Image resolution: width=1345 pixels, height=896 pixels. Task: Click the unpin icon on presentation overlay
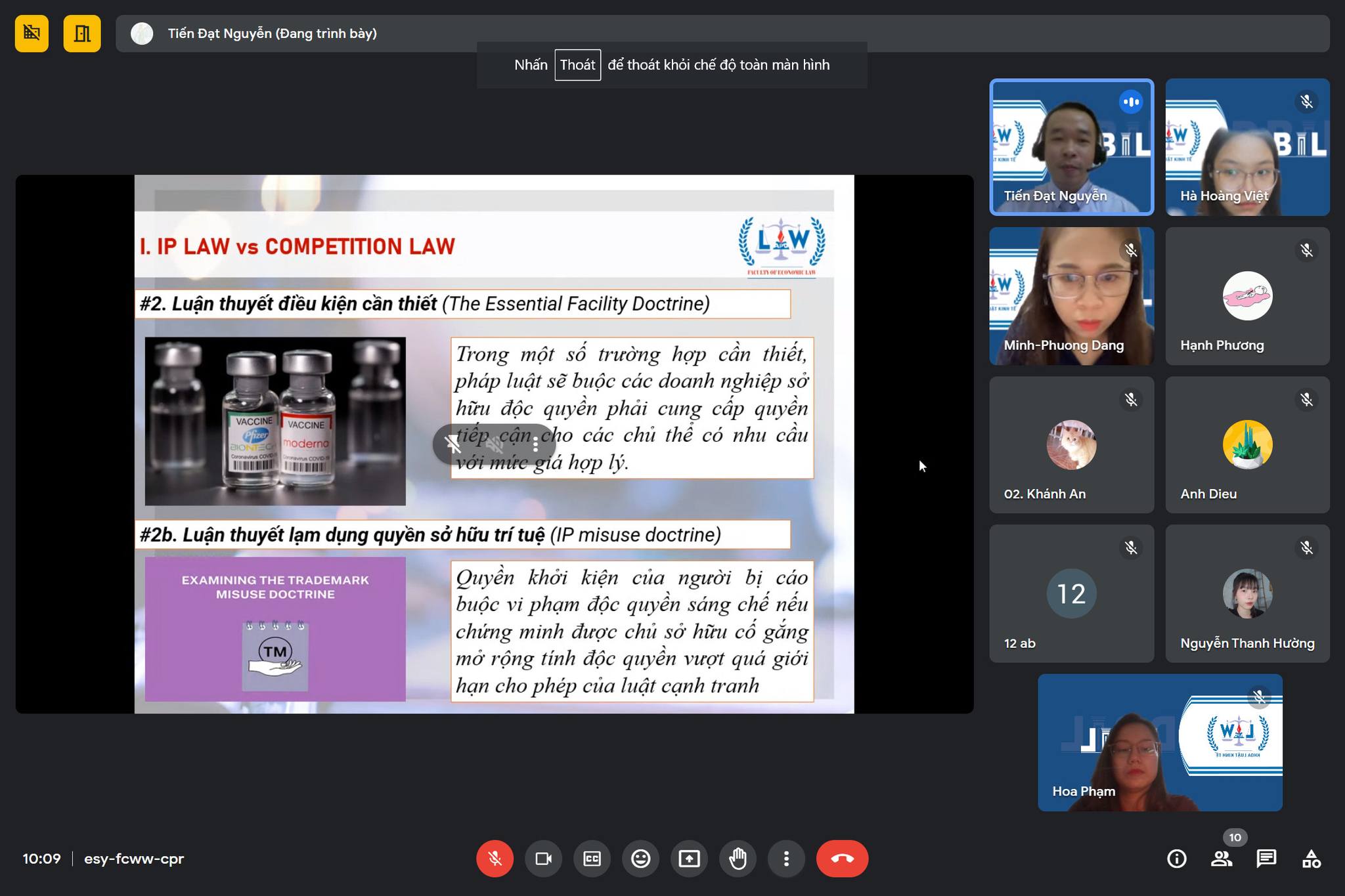click(x=453, y=445)
